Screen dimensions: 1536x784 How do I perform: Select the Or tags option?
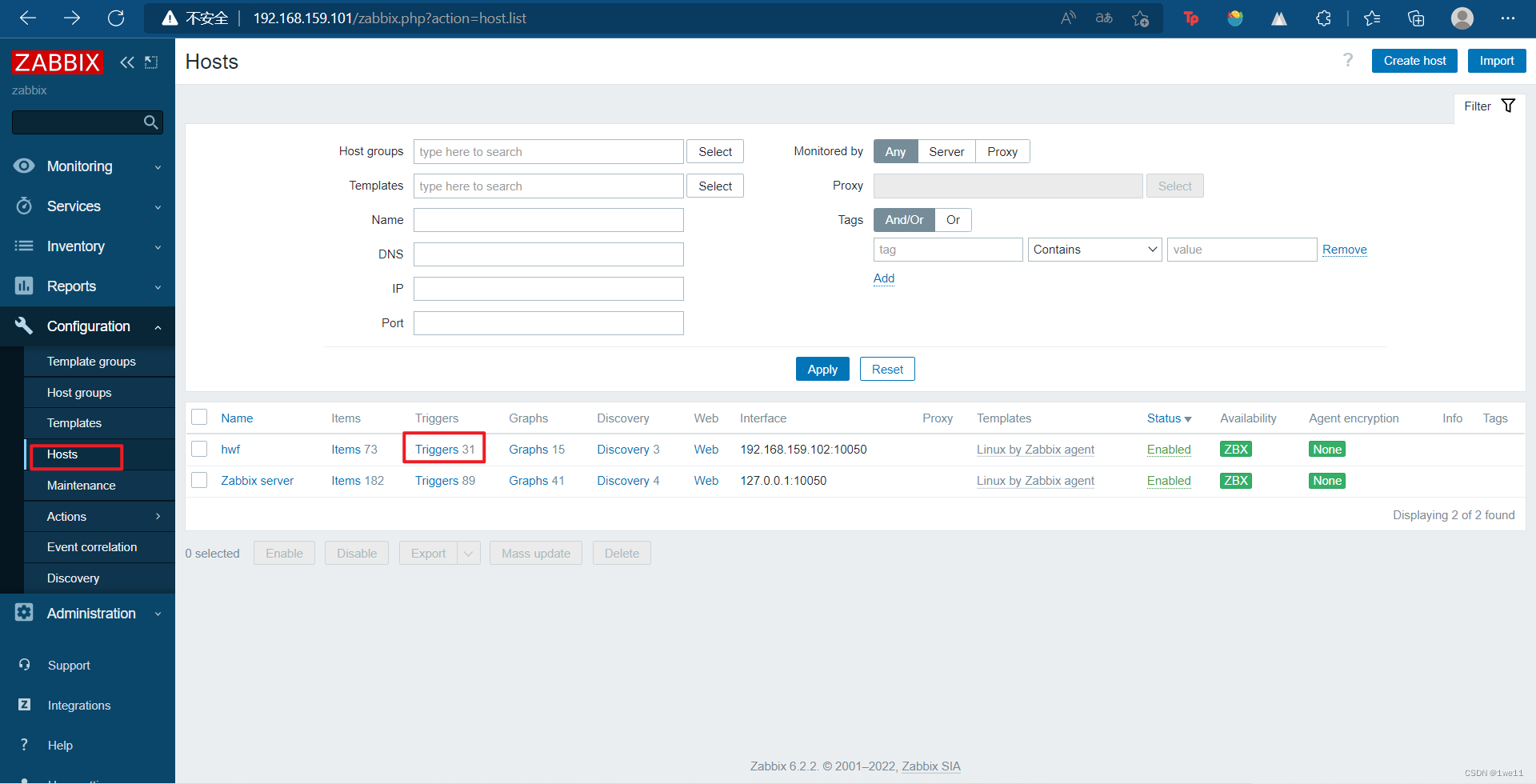953,219
